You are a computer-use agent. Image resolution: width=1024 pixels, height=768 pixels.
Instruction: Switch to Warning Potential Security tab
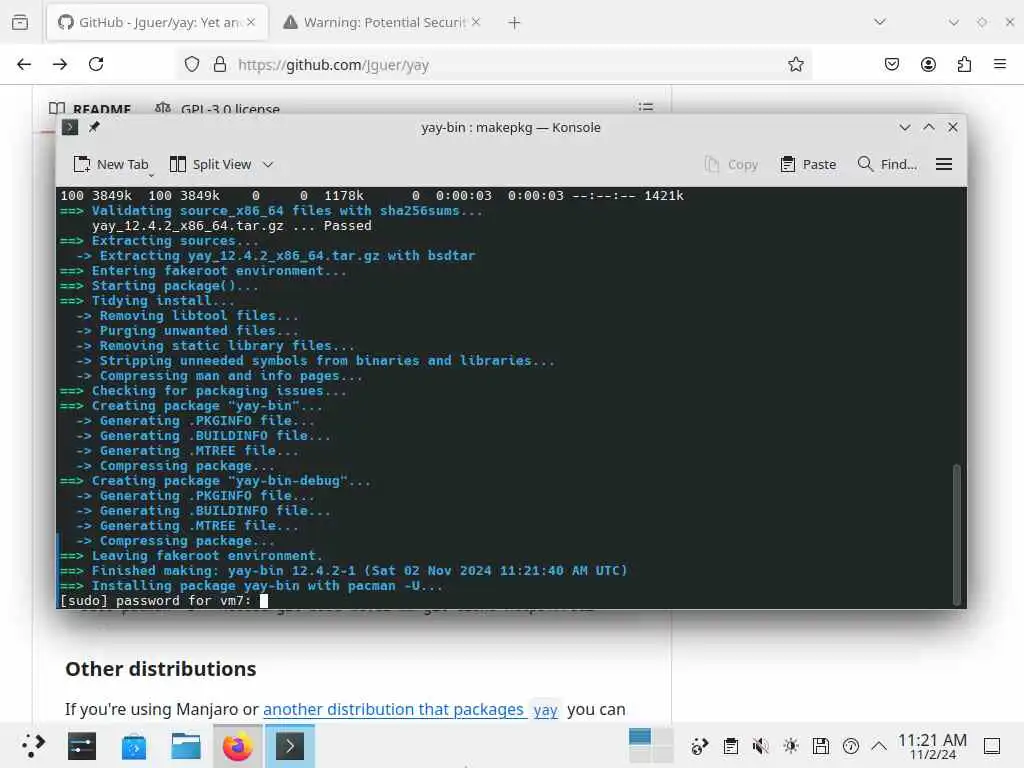point(383,22)
